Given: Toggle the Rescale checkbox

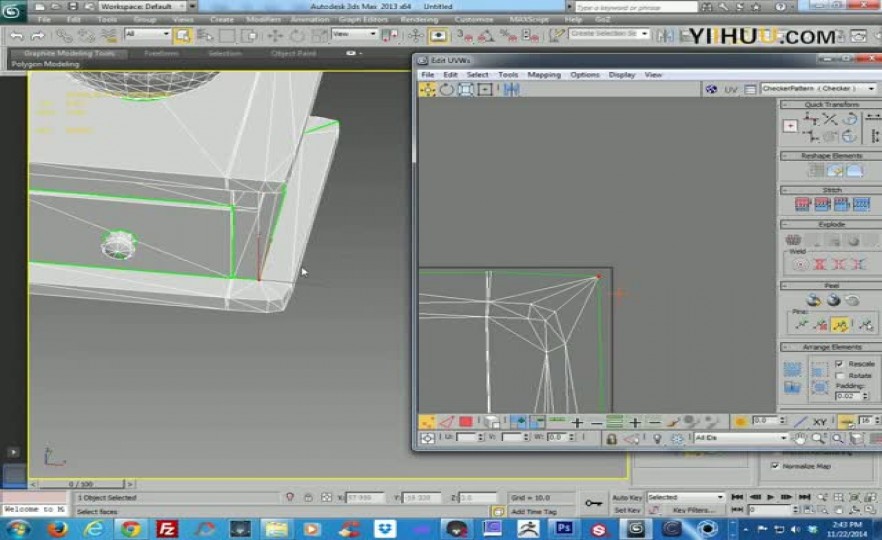Looking at the screenshot, I should 839,363.
